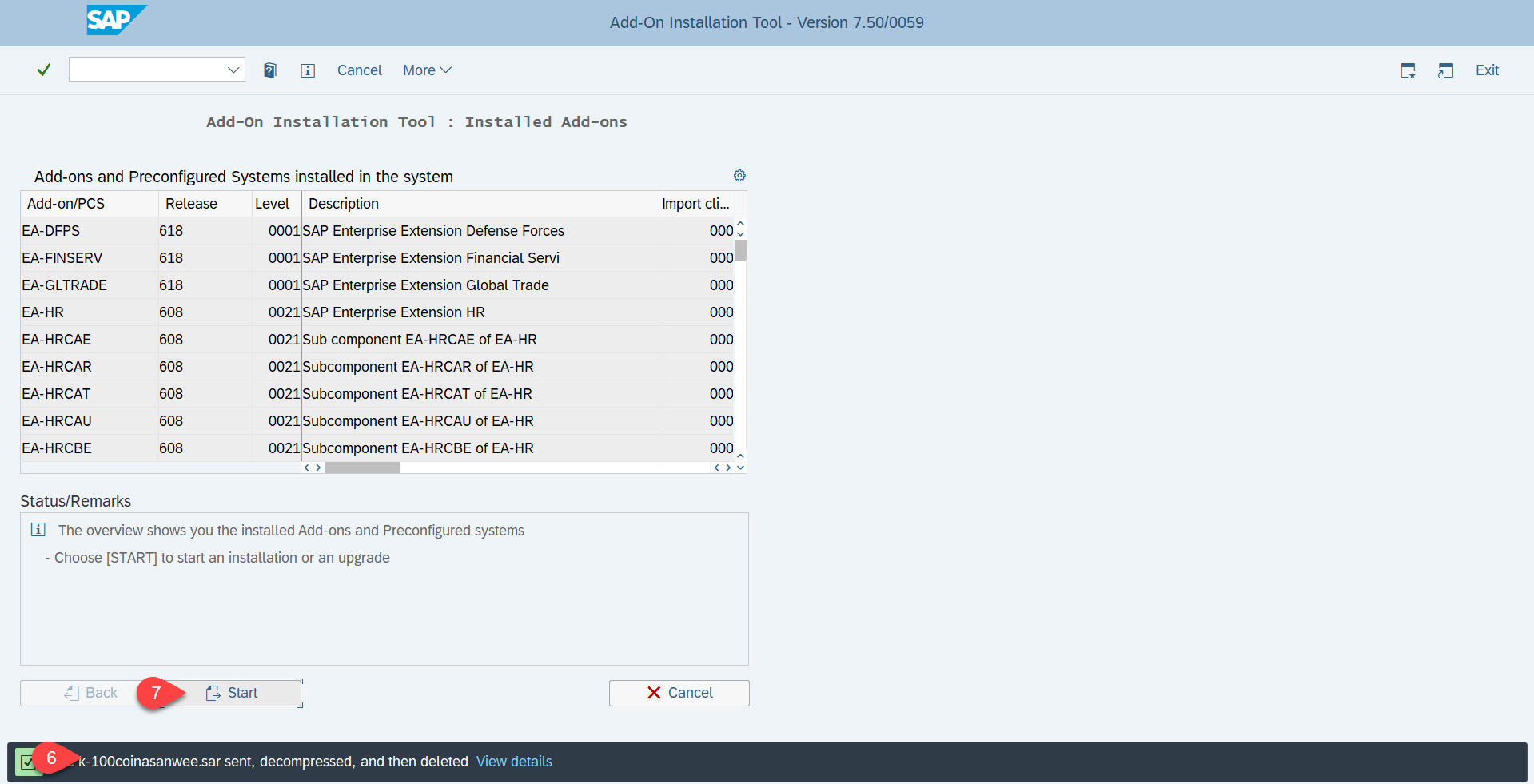1534x784 pixels.
Task: Click 'SAP Enterprise Extension Financial Servi' description
Action: pyautogui.click(x=431, y=258)
